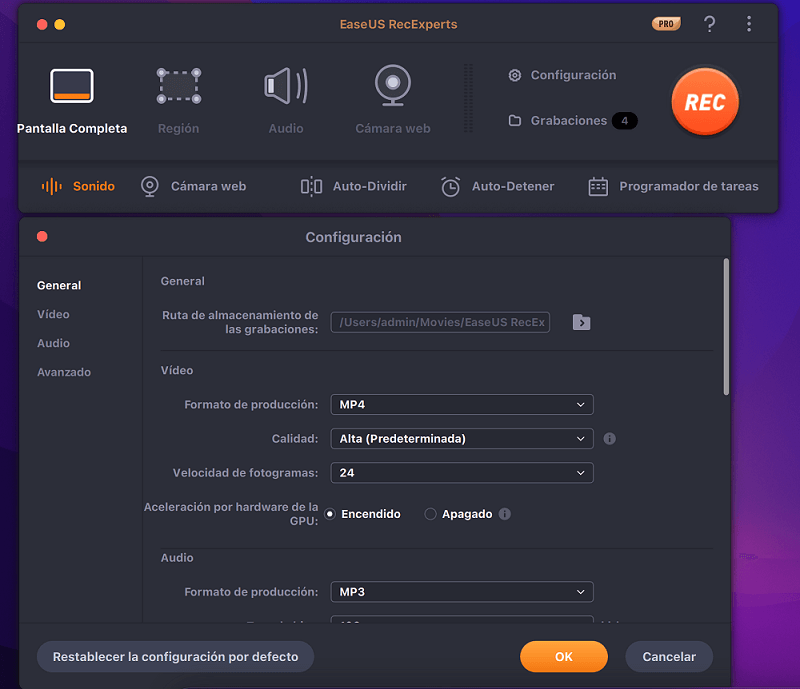The height and width of the screenshot is (689, 800).
Task: Open Auto-Dividir label
Action: click(x=370, y=186)
